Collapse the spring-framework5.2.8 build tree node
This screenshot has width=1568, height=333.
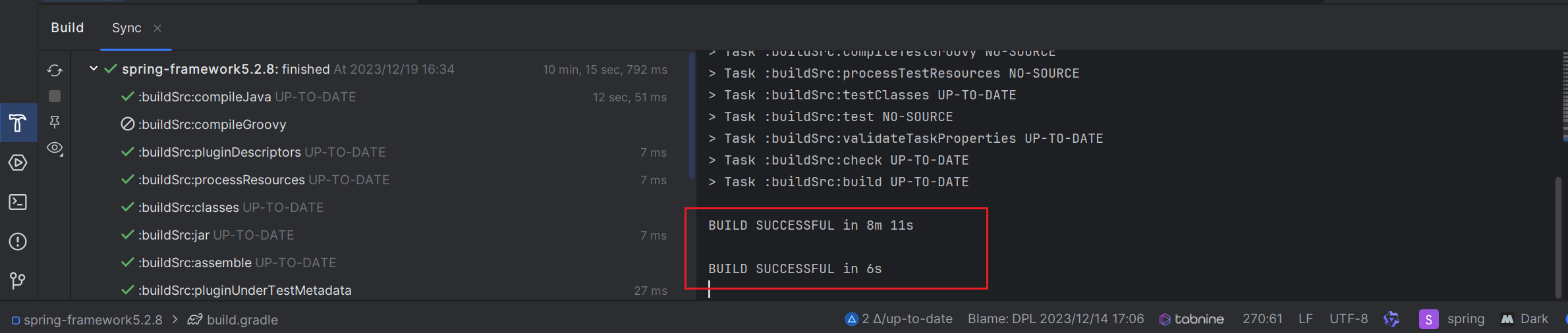[94, 68]
